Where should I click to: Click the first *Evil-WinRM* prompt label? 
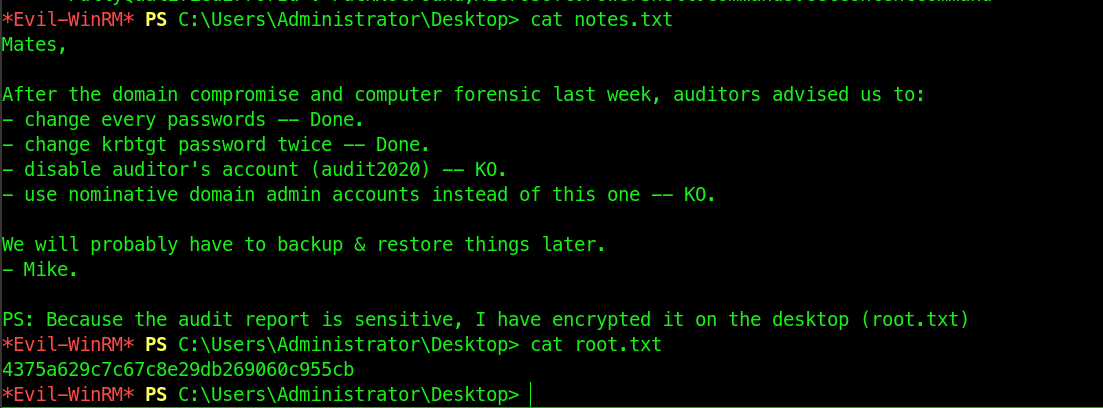pos(69,20)
